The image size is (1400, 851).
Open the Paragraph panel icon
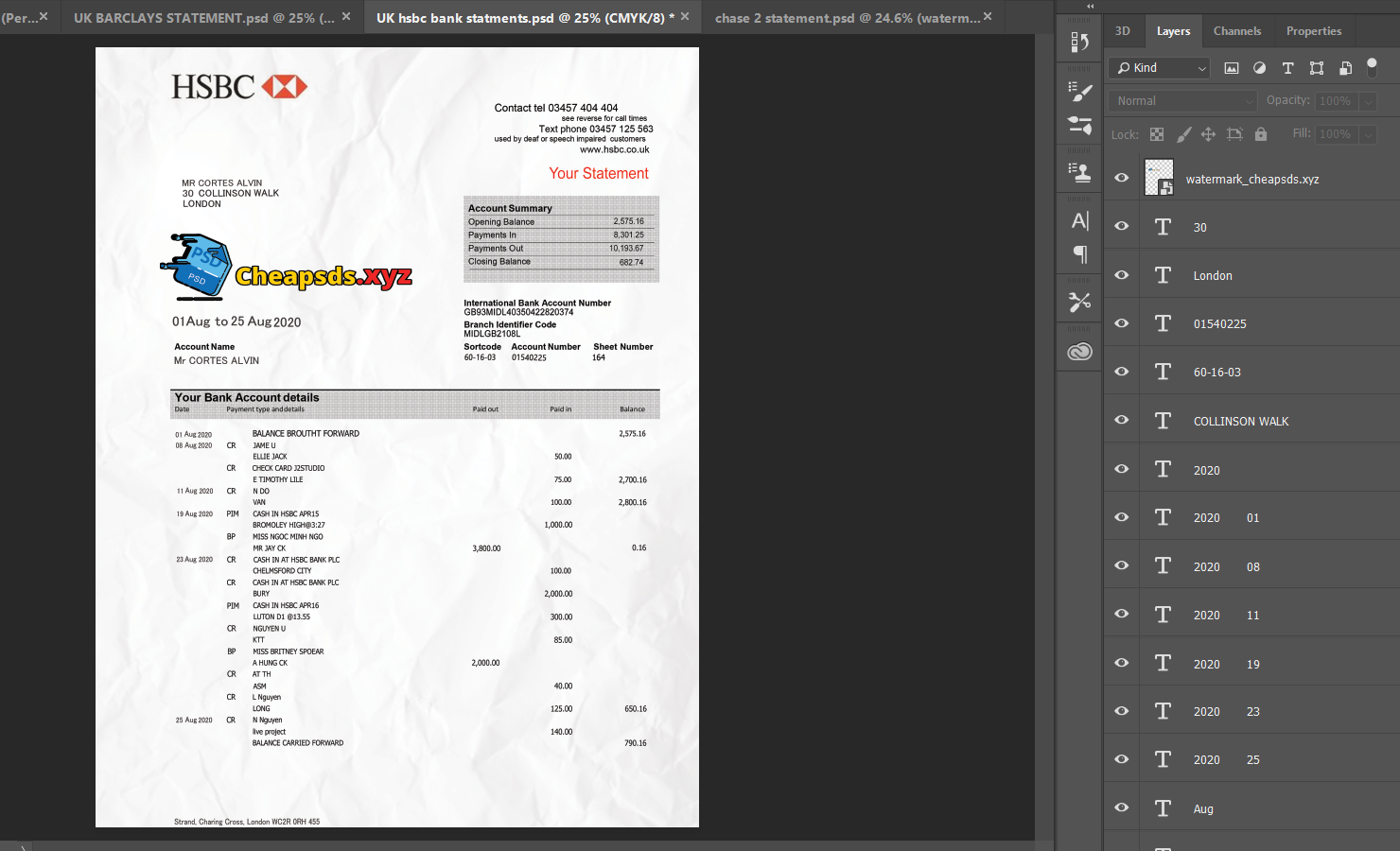click(1079, 253)
